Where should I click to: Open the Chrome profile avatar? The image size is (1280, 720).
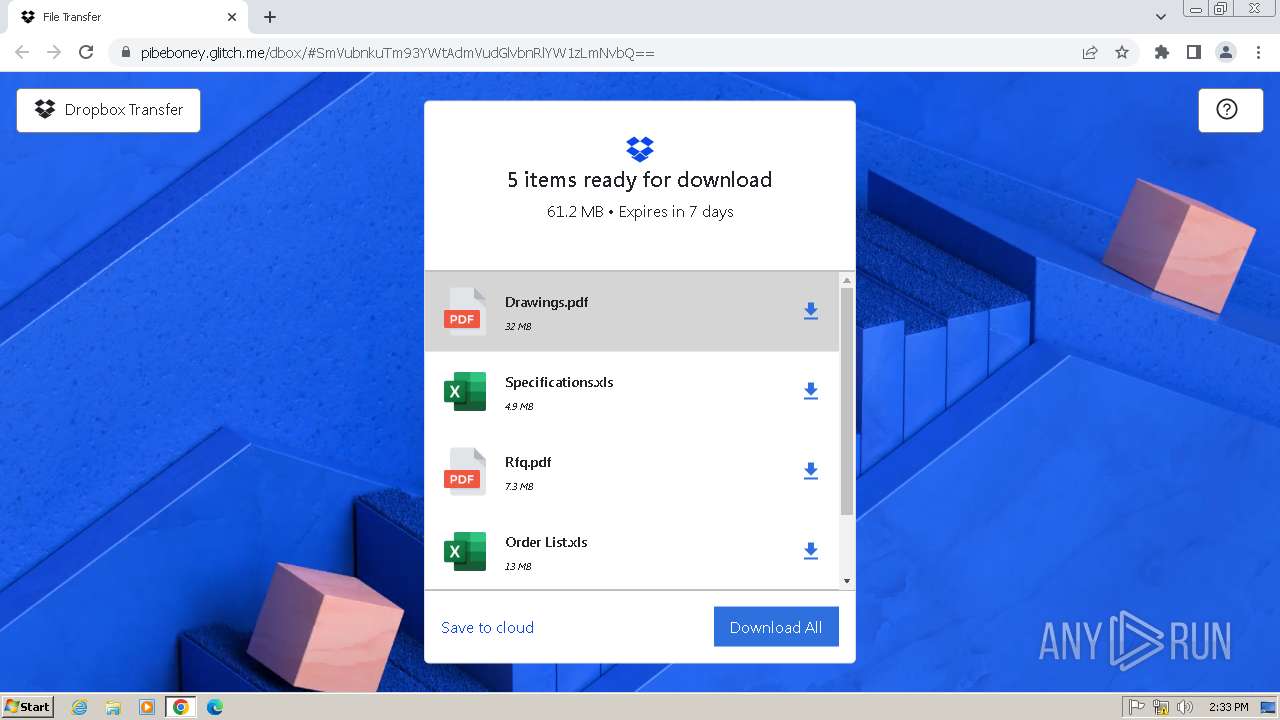coord(1226,52)
